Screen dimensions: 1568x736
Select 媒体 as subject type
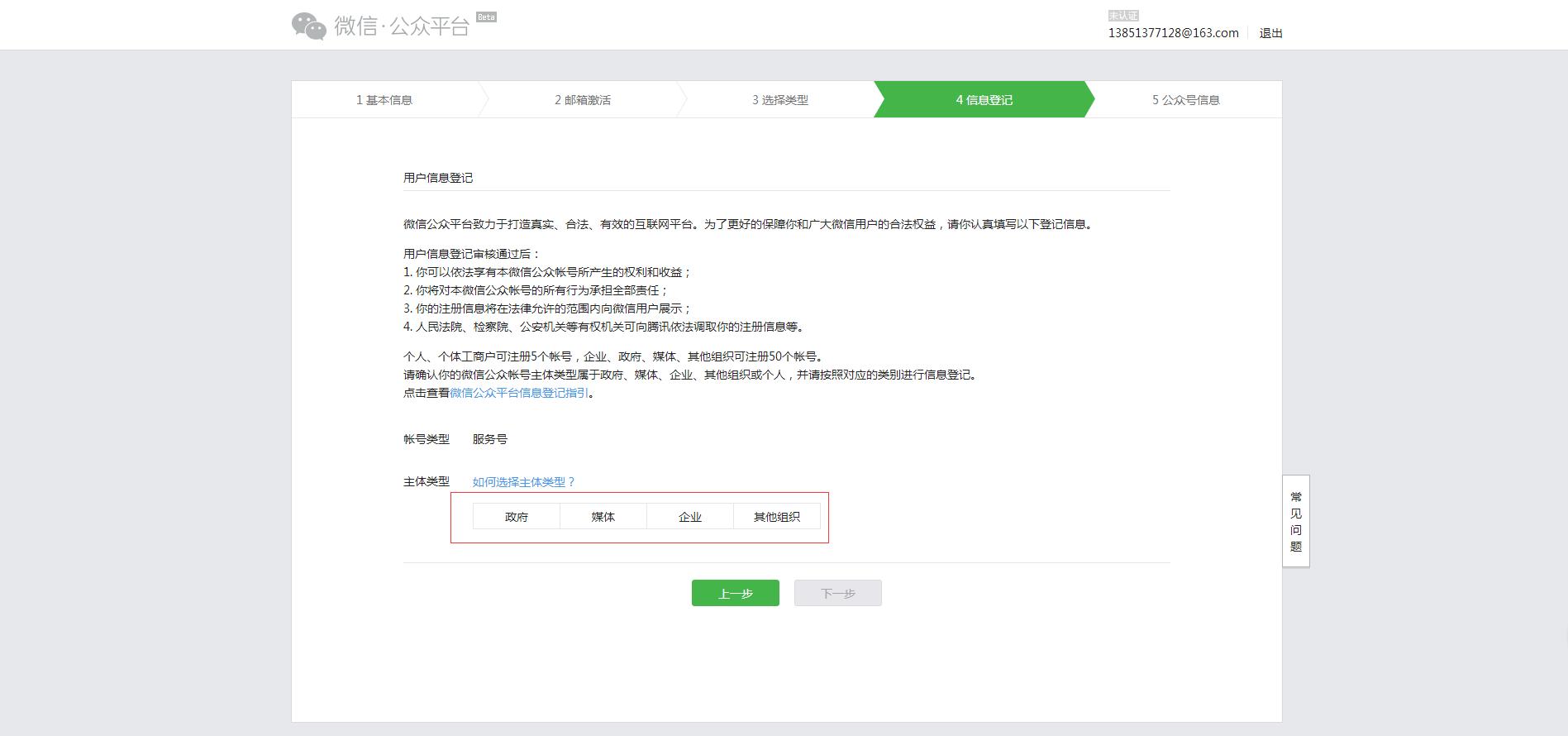point(603,517)
